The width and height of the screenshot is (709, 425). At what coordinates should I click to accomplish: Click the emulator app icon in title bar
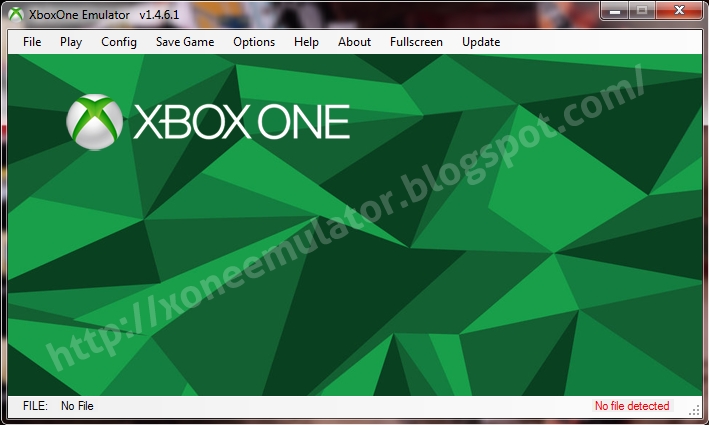(17, 11)
